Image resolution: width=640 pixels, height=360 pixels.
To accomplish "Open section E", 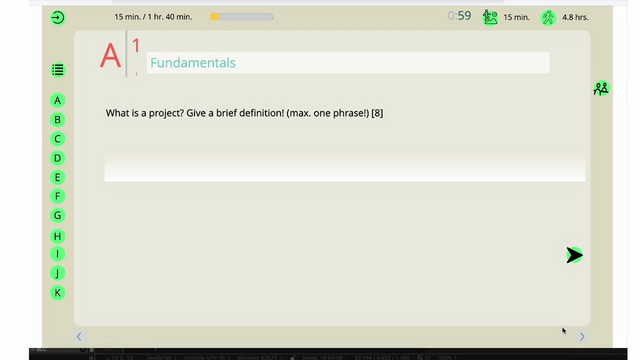I will click(x=58, y=177).
